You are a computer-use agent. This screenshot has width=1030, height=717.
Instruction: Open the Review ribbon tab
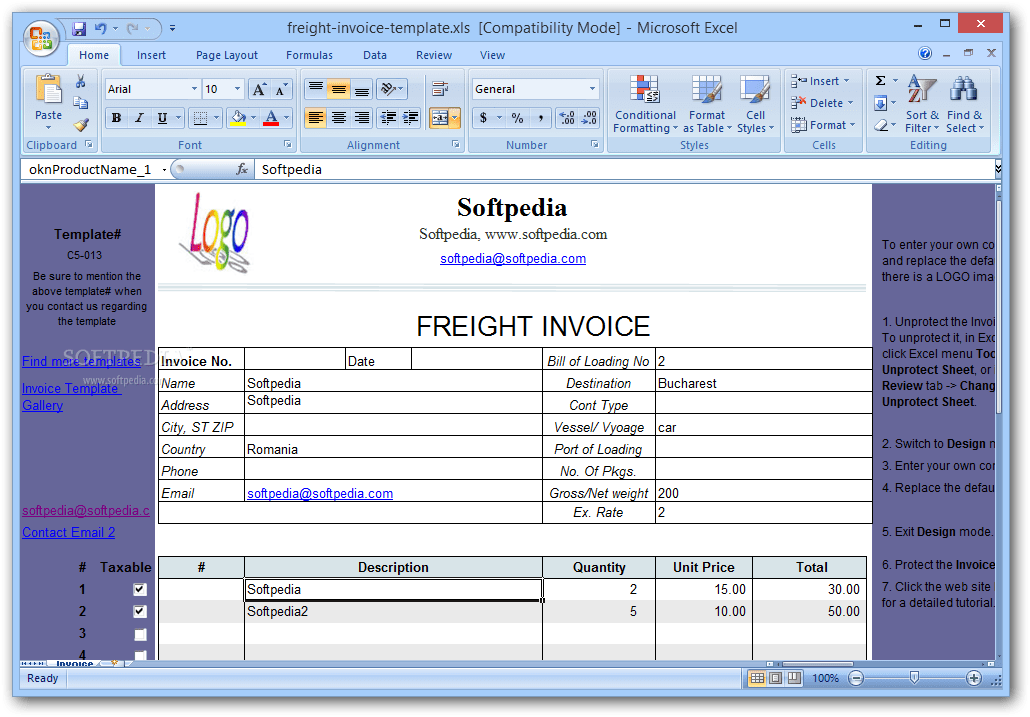pos(433,55)
